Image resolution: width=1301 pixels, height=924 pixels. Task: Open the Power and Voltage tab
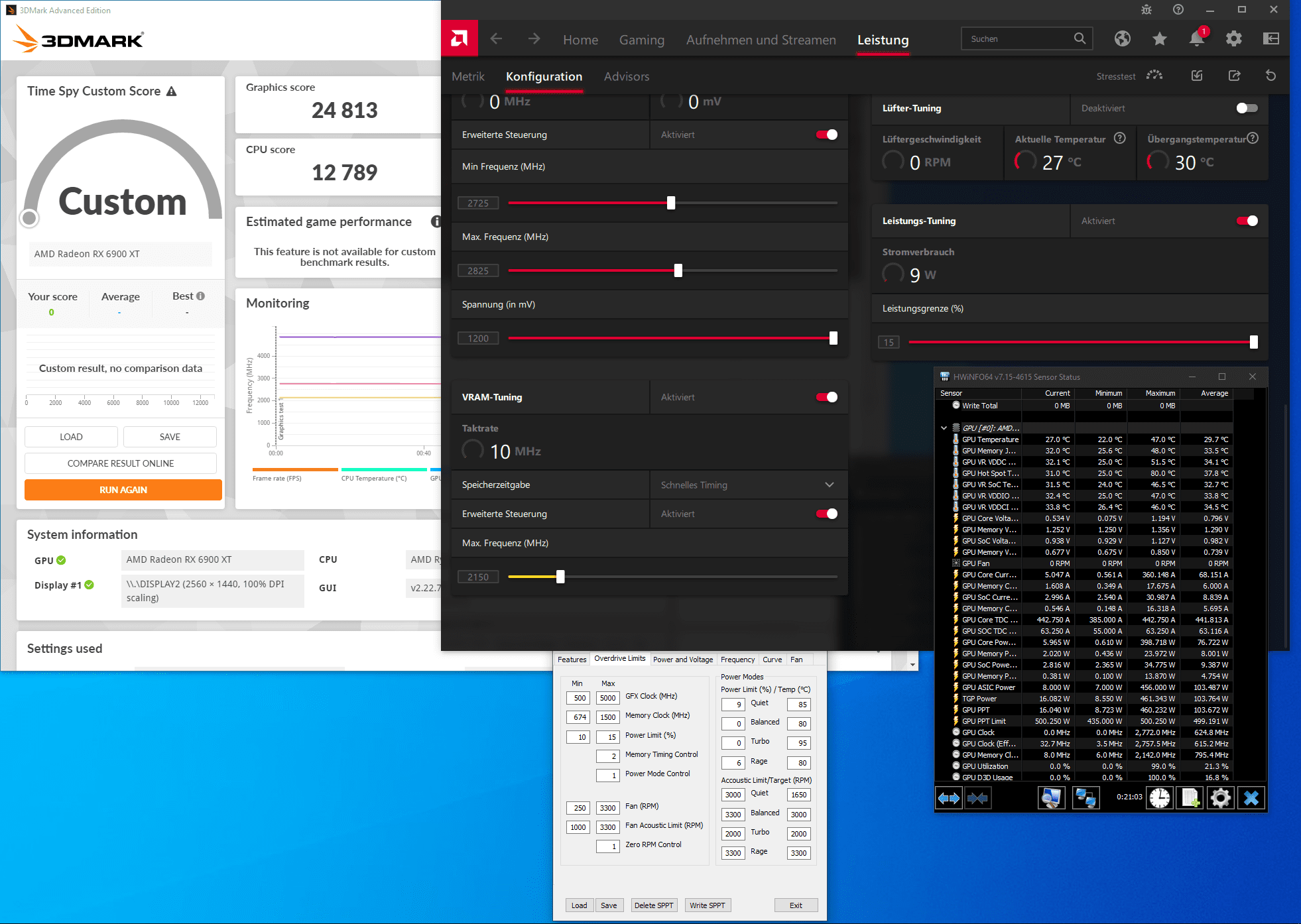(682, 660)
